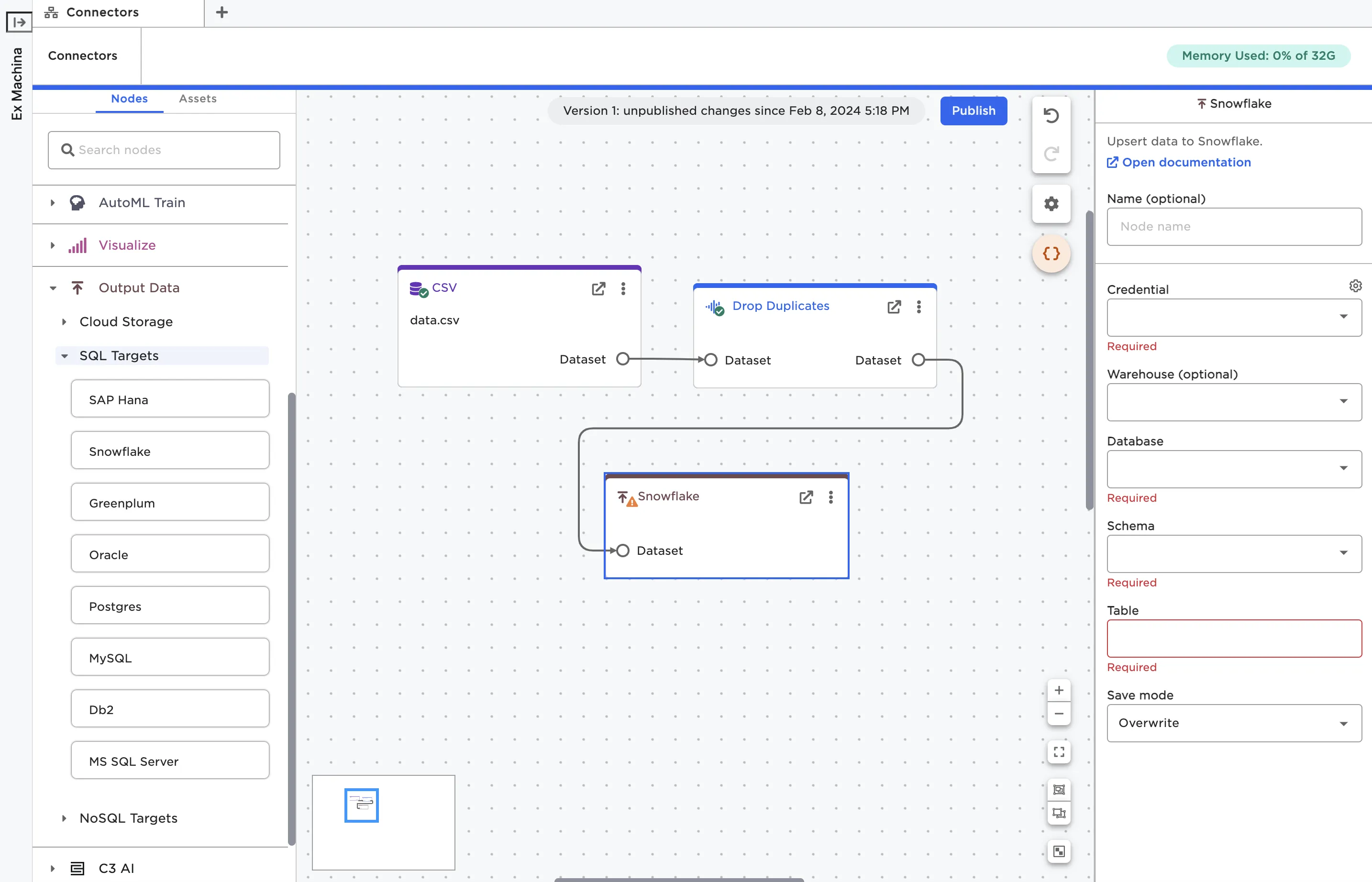
Task: Open the Credential dropdown
Action: point(1234,317)
